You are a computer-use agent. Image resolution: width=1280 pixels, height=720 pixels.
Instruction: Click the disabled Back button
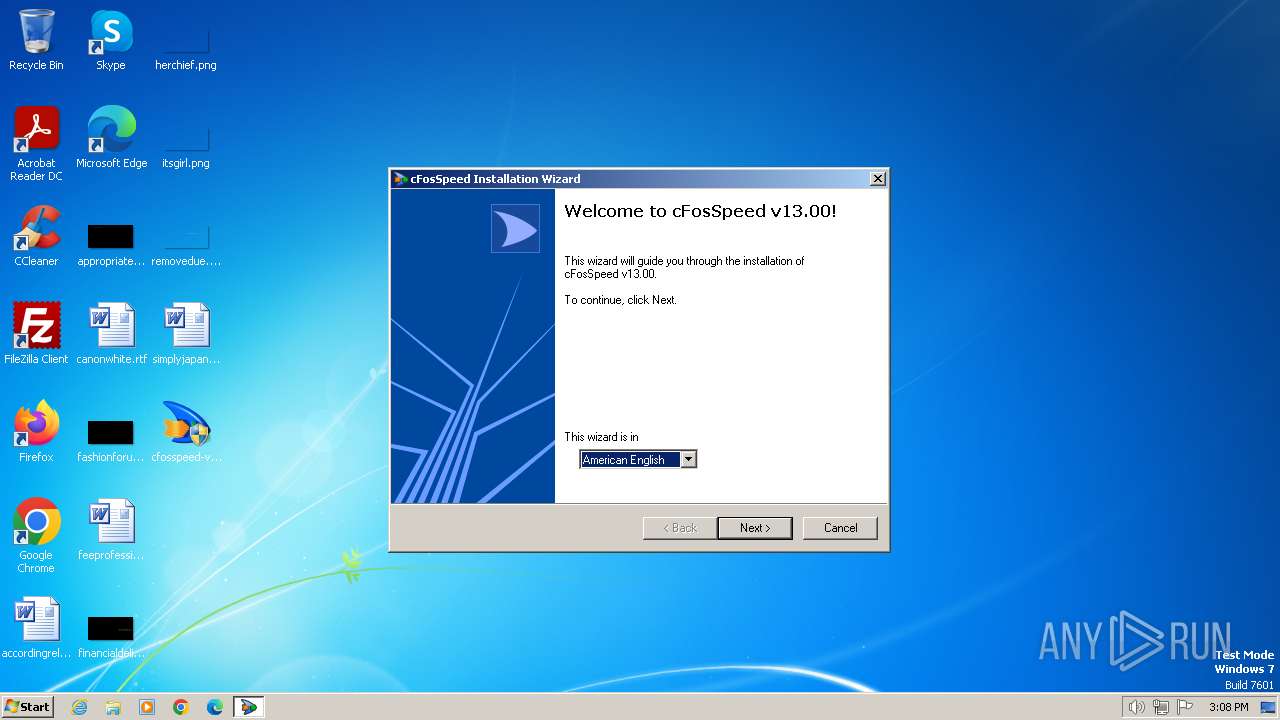coord(680,528)
